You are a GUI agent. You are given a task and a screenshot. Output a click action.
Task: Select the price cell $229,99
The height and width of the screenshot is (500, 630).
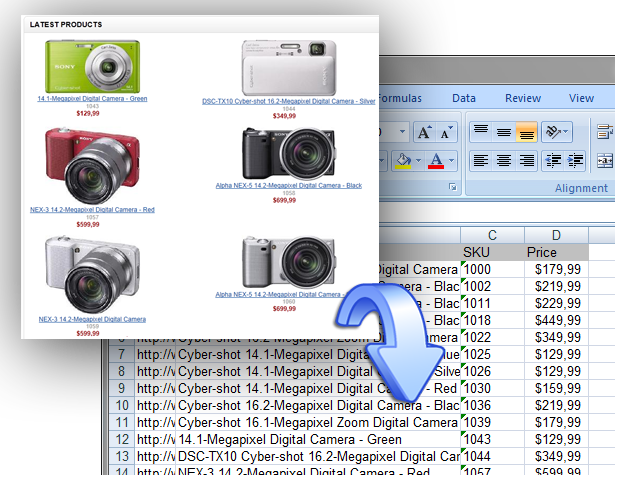click(556, 303)
